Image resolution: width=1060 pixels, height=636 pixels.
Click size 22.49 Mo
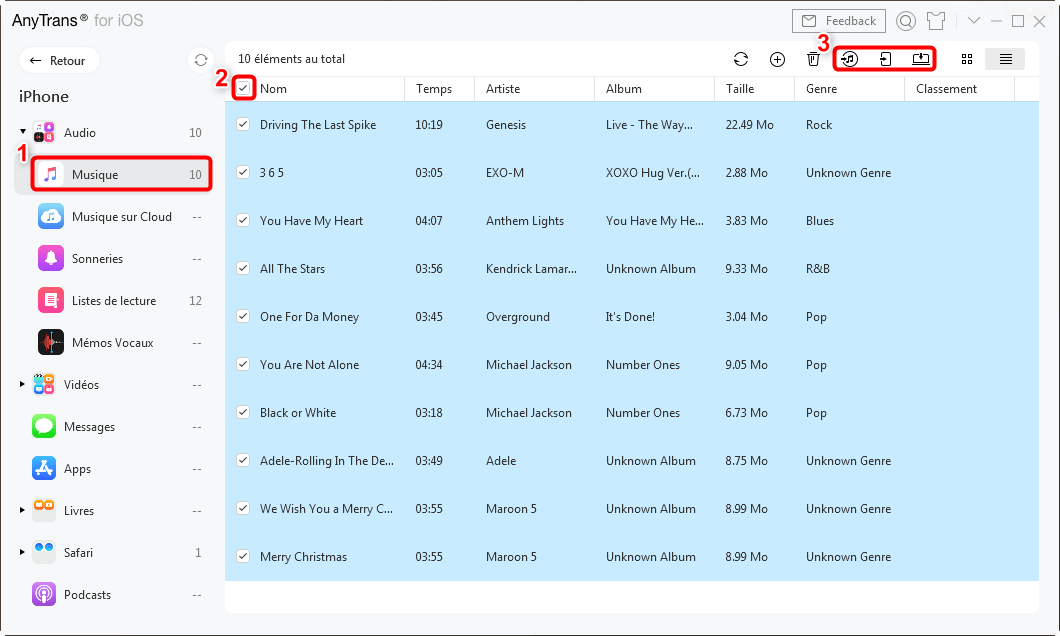pyautogui.click(x=750, y=125)
